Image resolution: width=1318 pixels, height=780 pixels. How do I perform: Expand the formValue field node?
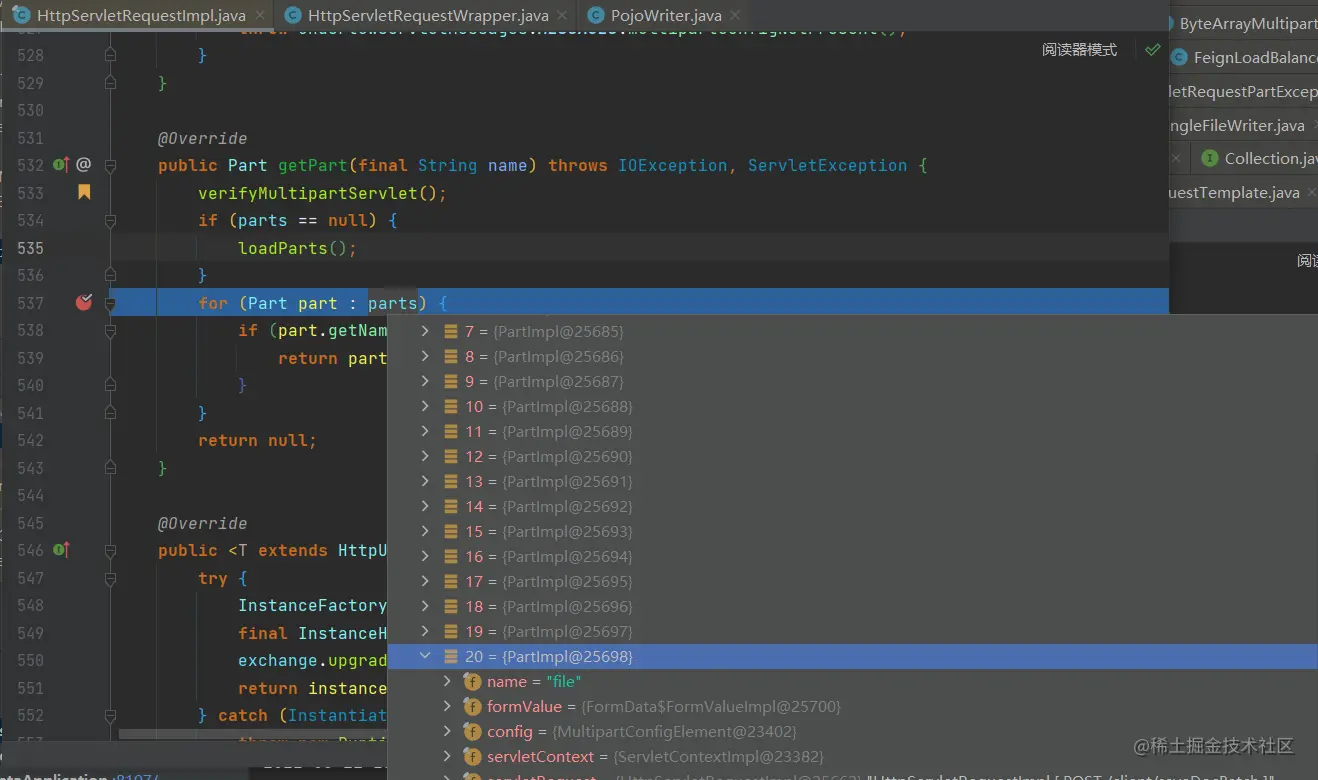click(448, 706)
